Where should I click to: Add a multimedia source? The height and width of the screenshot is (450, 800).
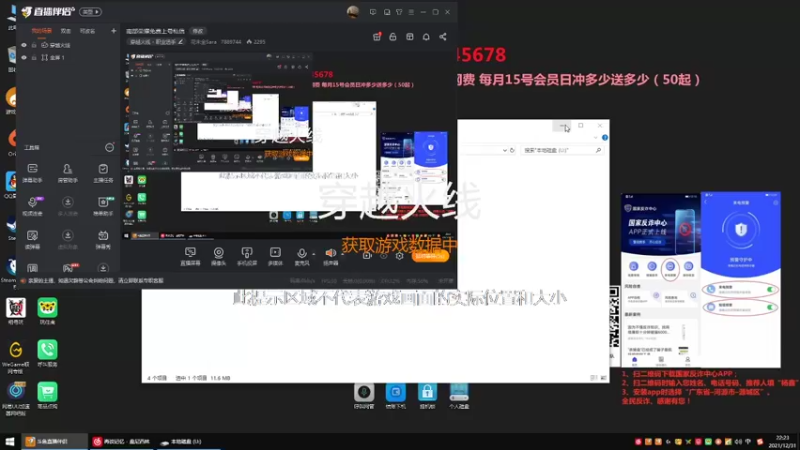coord(275,256)
